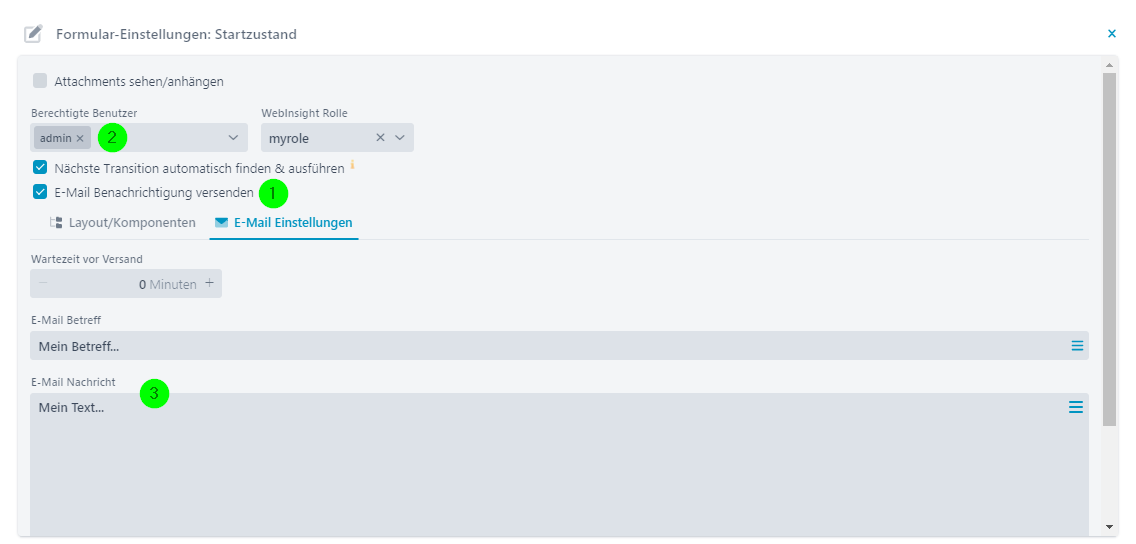The height and width of the screenshot is (544, 1136).
Task: Click the scrollbar up arrow
Action: pos(1108,64)
